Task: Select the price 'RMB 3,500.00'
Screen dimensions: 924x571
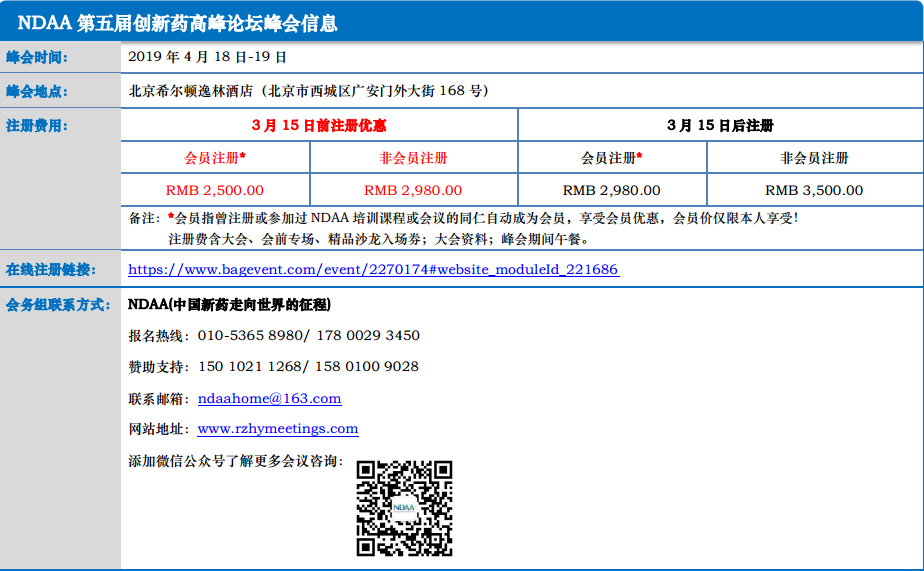Action: click(x=814, y=190)
